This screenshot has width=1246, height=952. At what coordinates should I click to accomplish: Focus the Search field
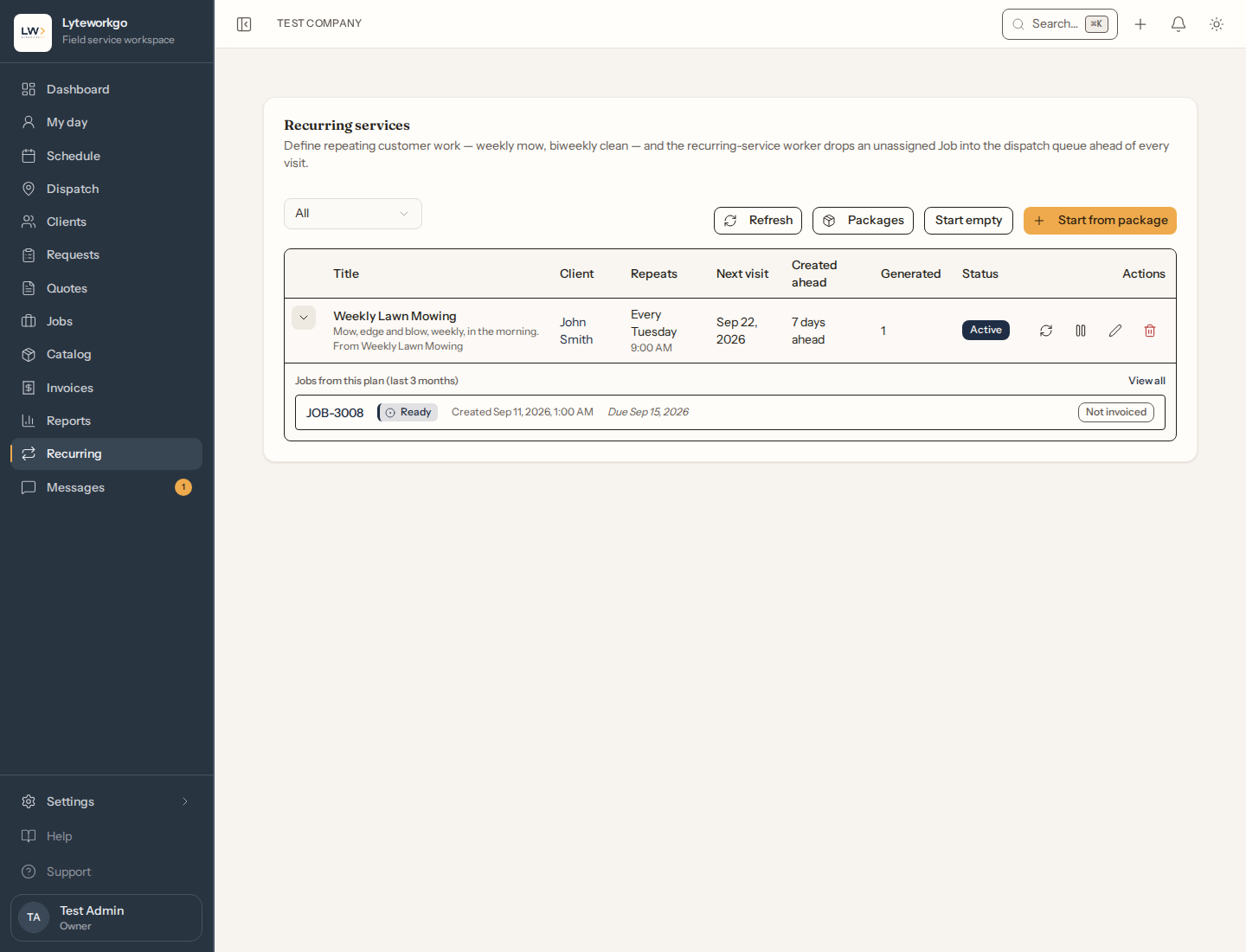click(x=1060, y=24)
